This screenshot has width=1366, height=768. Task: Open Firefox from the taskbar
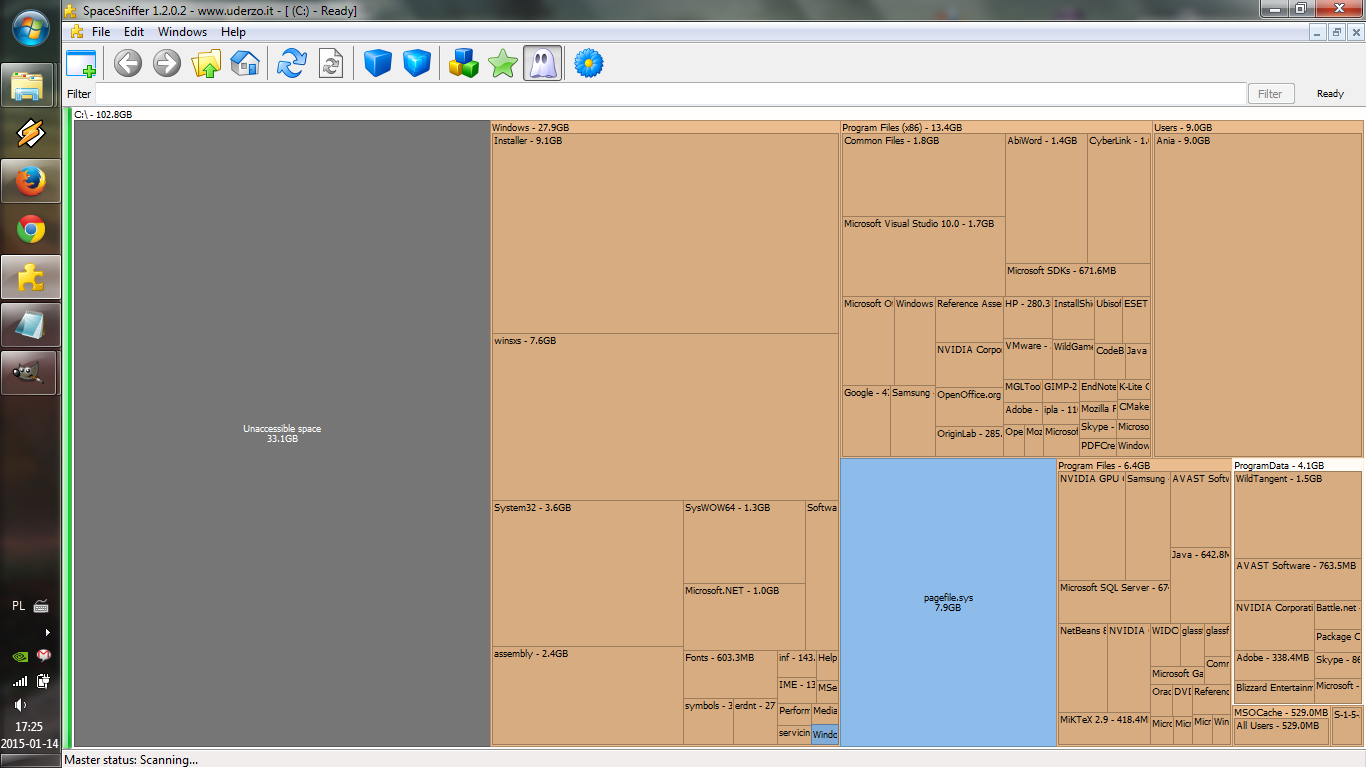click(x=31, y=181)
